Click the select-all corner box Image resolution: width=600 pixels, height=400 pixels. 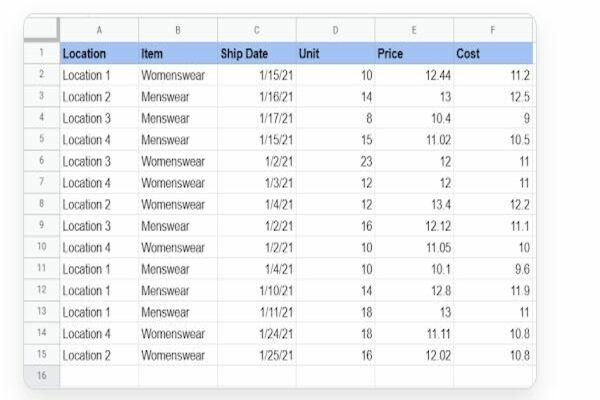pyautogui.click(x=41, y=30)
